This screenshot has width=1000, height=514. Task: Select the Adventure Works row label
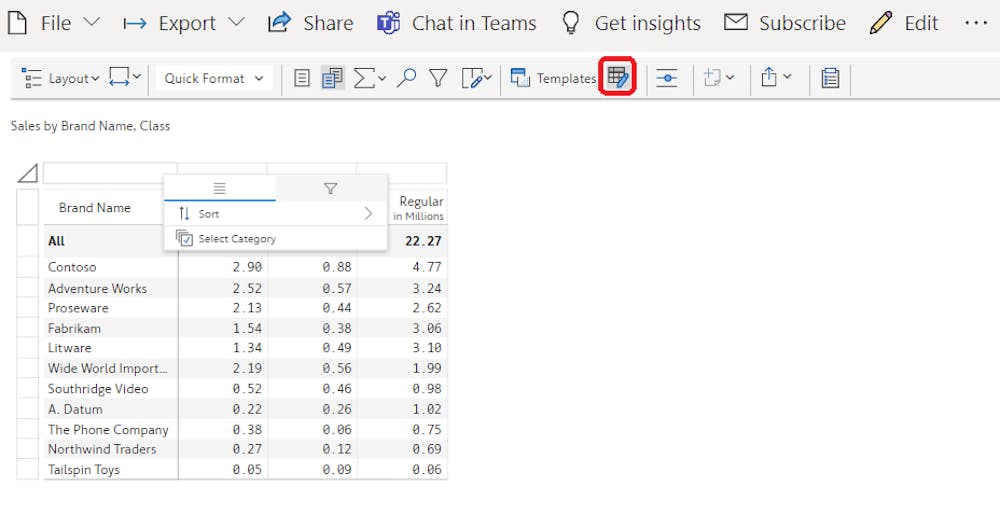tap(97, 288)
